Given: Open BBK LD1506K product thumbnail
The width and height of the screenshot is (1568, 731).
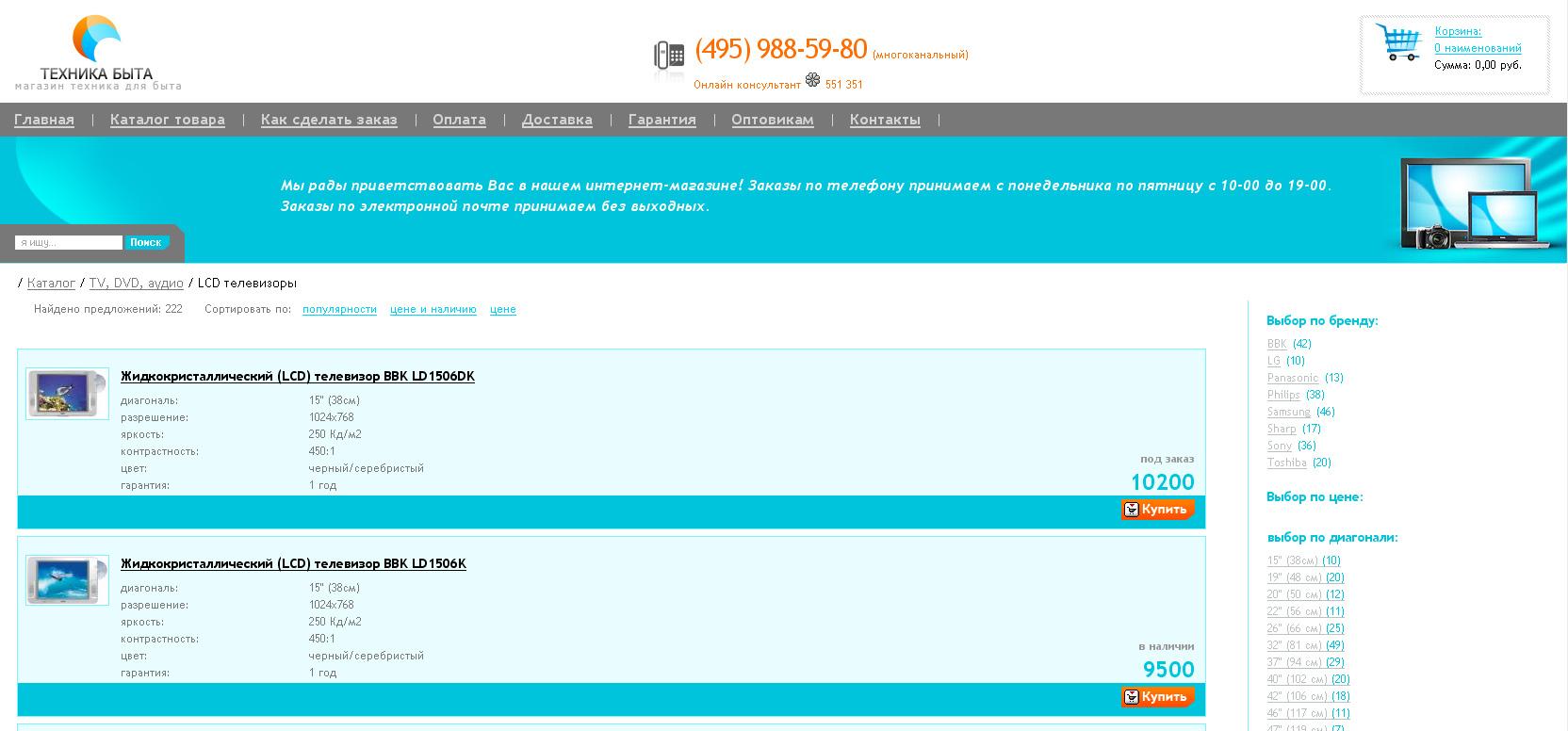Looking at the screenshot, I should point(67,580).
